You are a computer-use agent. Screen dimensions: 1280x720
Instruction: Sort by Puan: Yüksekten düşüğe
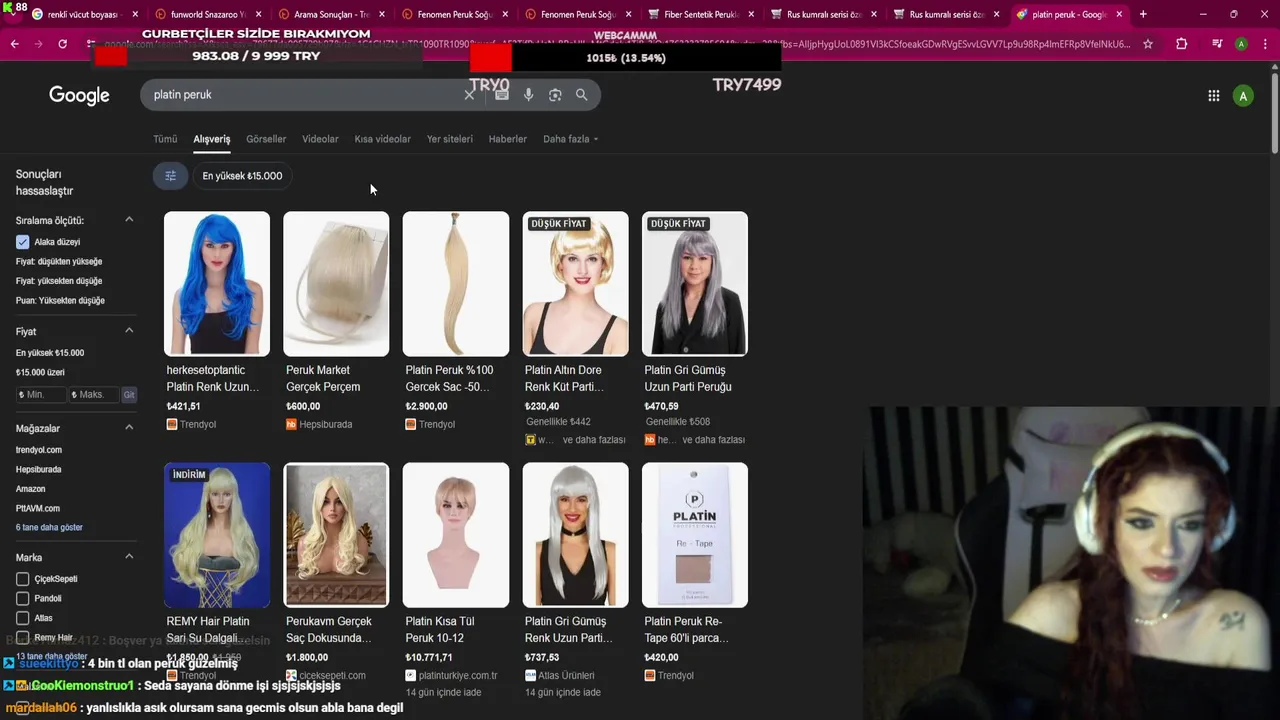(60, 300)
